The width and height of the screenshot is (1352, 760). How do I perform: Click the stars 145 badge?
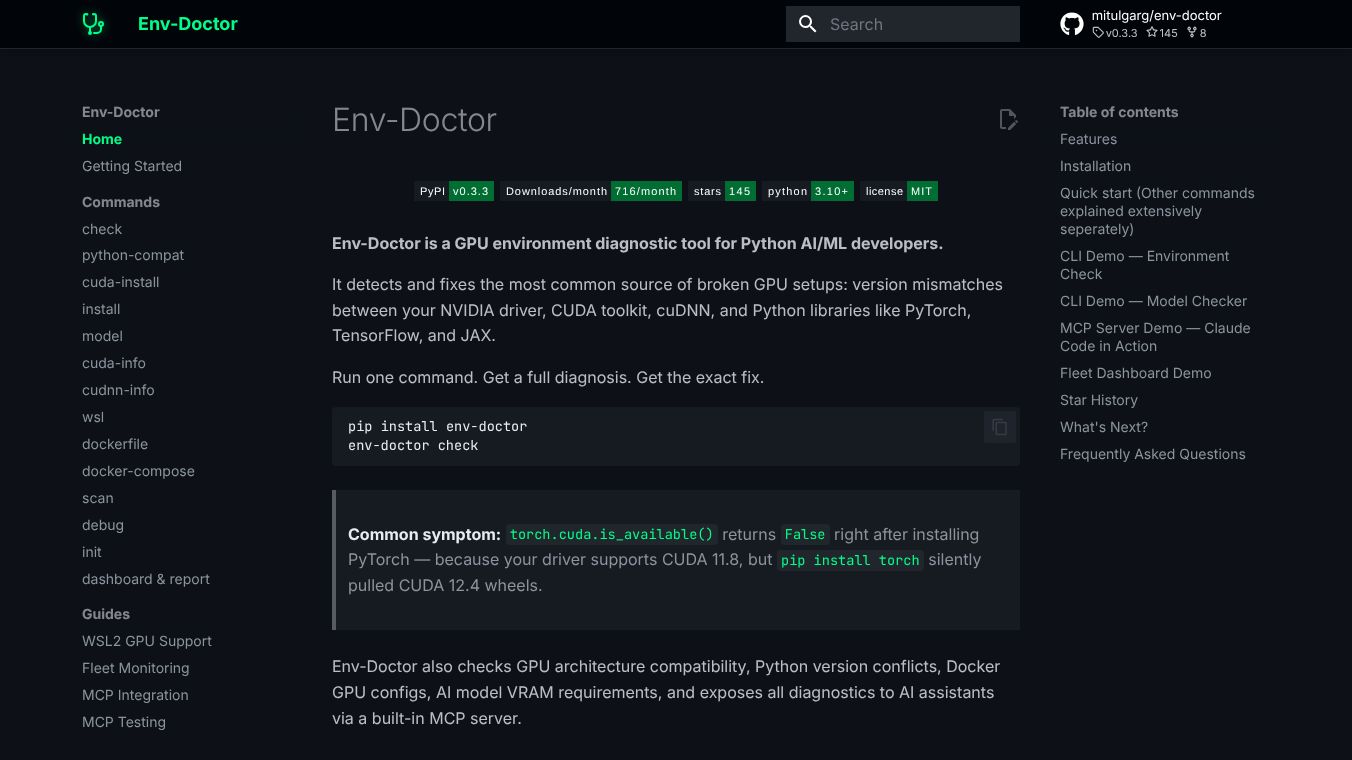(x=722, y=191)
